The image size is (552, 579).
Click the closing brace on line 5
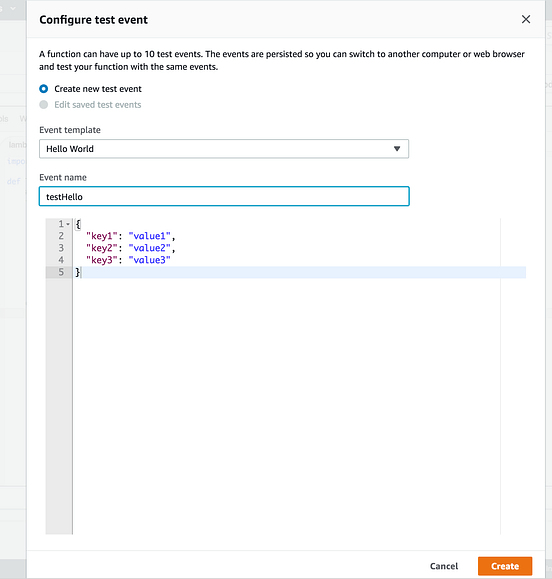point(78,273)
